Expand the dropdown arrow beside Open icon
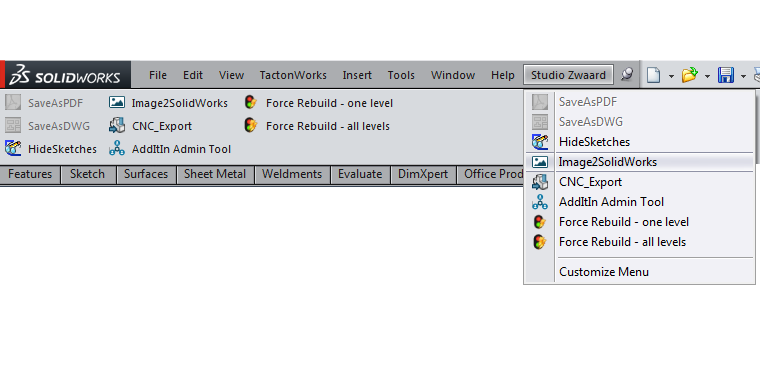Viewport: 760px width, 380px height. tap(707, 76)
